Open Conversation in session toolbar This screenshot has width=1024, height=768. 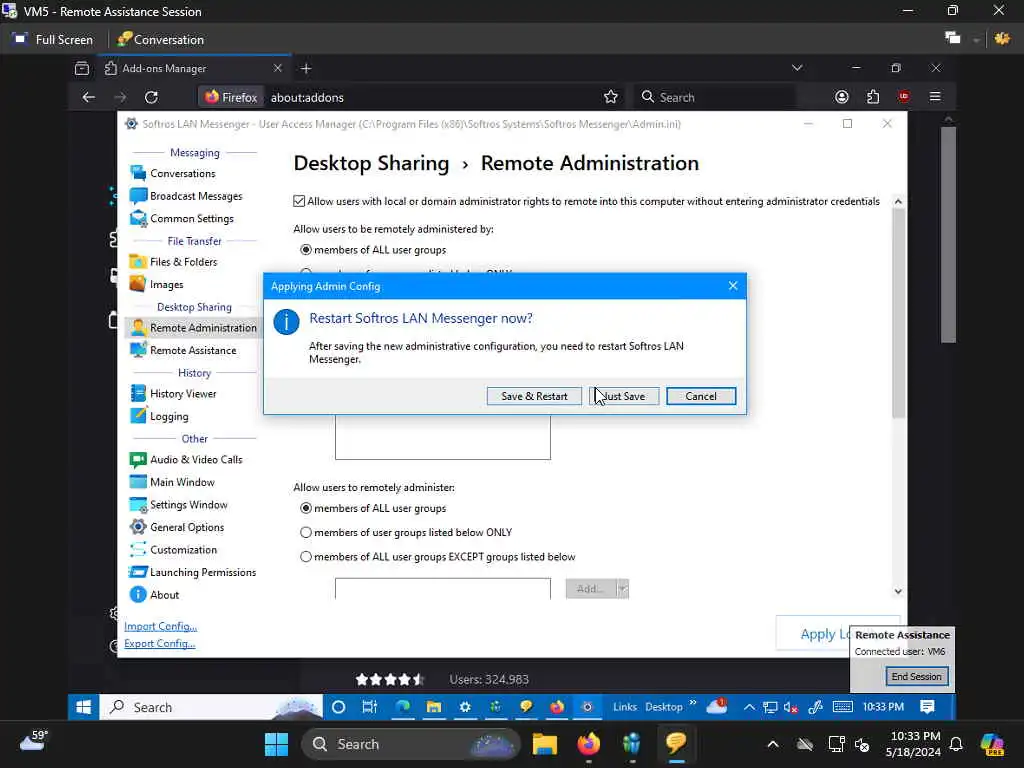pos(161,40)
